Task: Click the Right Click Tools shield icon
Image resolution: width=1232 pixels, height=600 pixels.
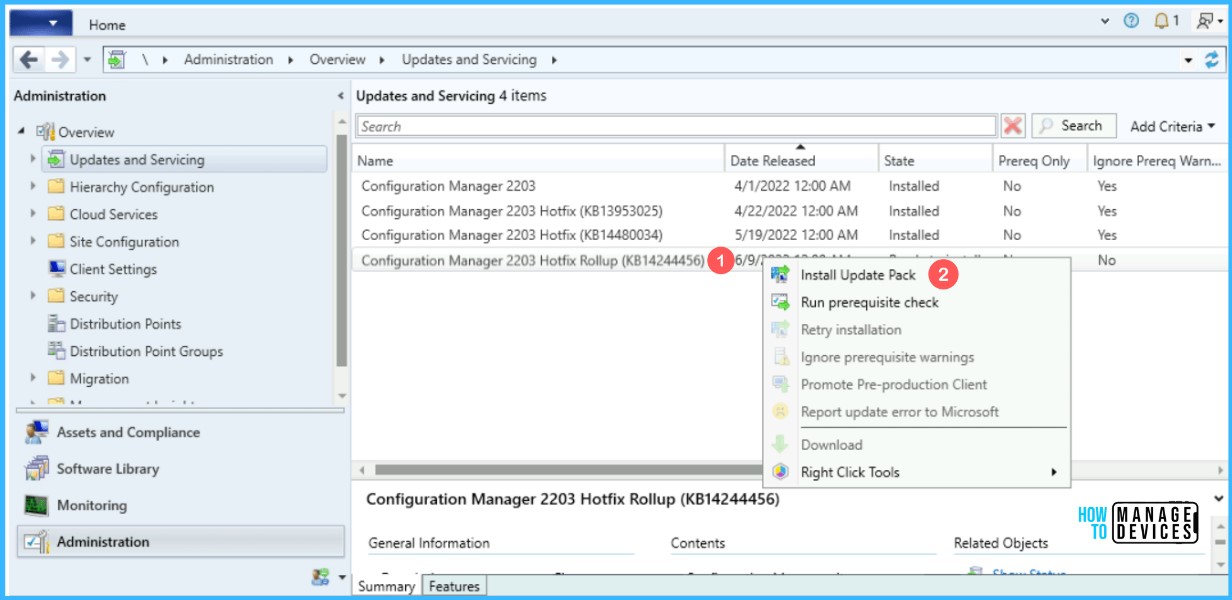Action: [x=781, y=472]
